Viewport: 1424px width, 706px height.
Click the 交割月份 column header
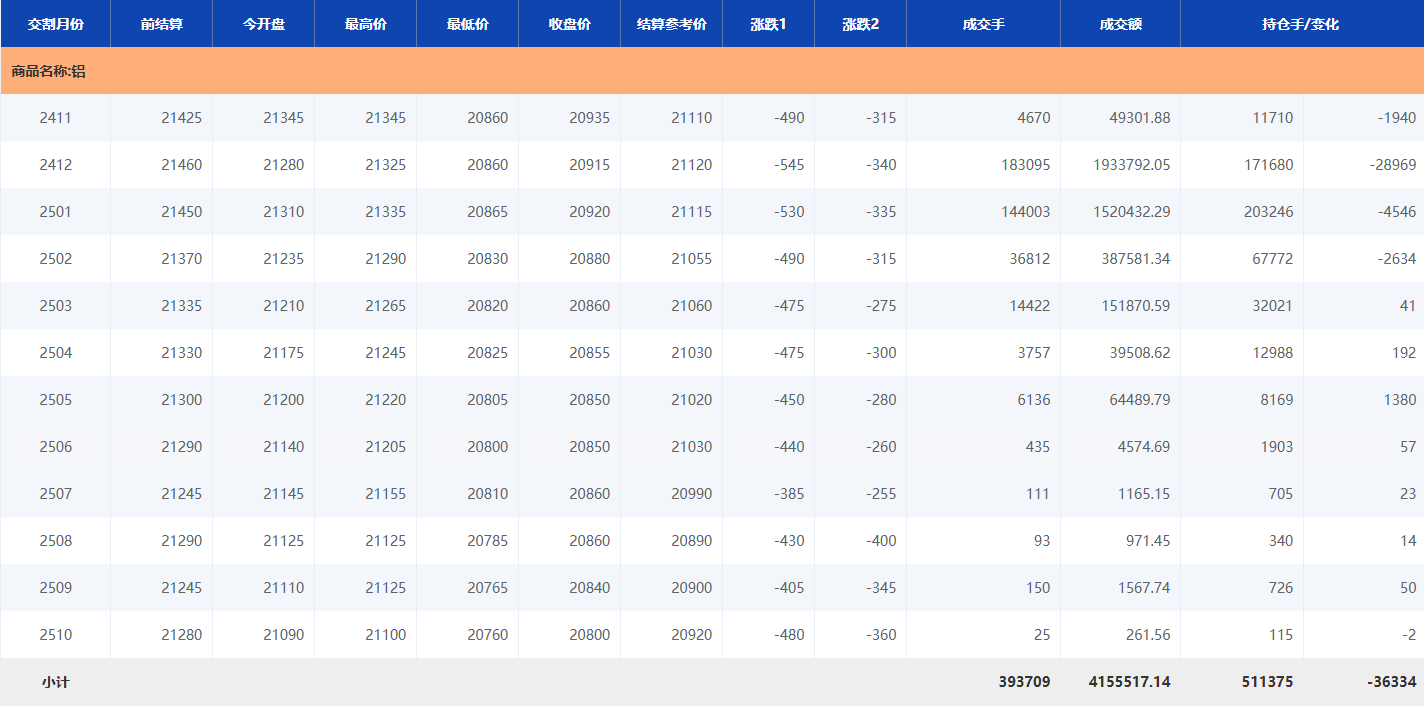coord(55,24)
